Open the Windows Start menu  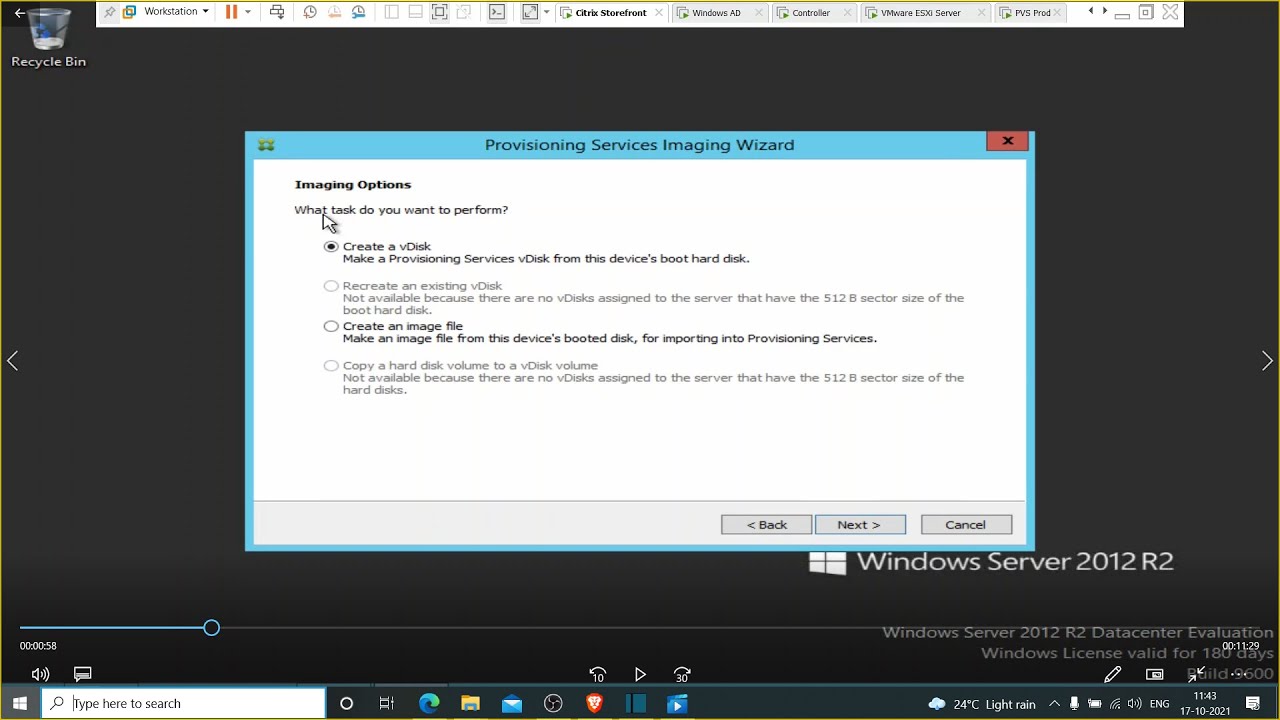click(x=20, y=704)
